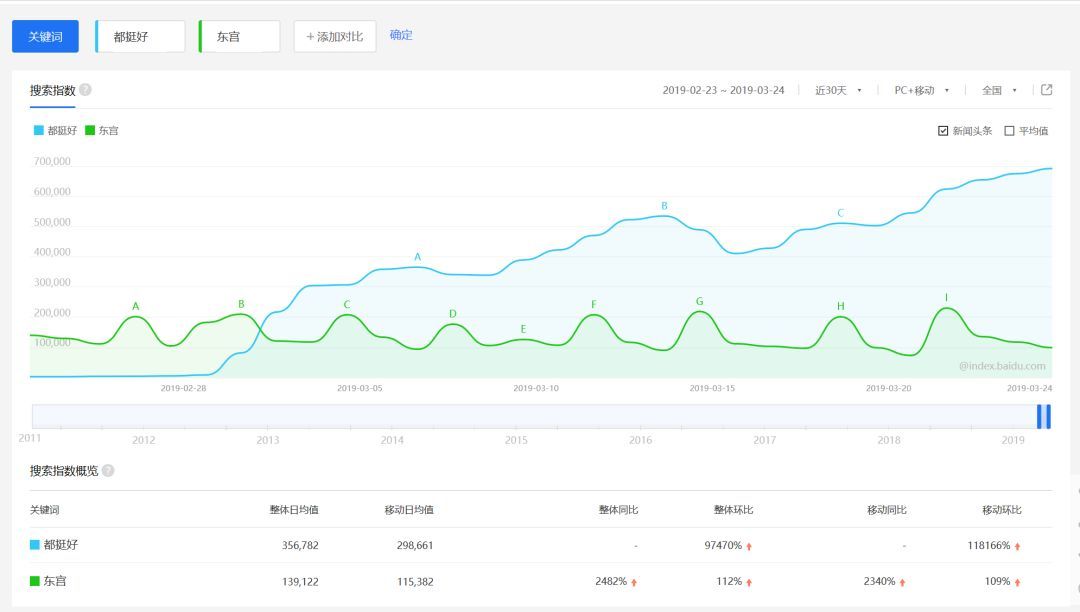Click the 添加对比 button
Screen dimensions: 1080x612
pos(335,37)
